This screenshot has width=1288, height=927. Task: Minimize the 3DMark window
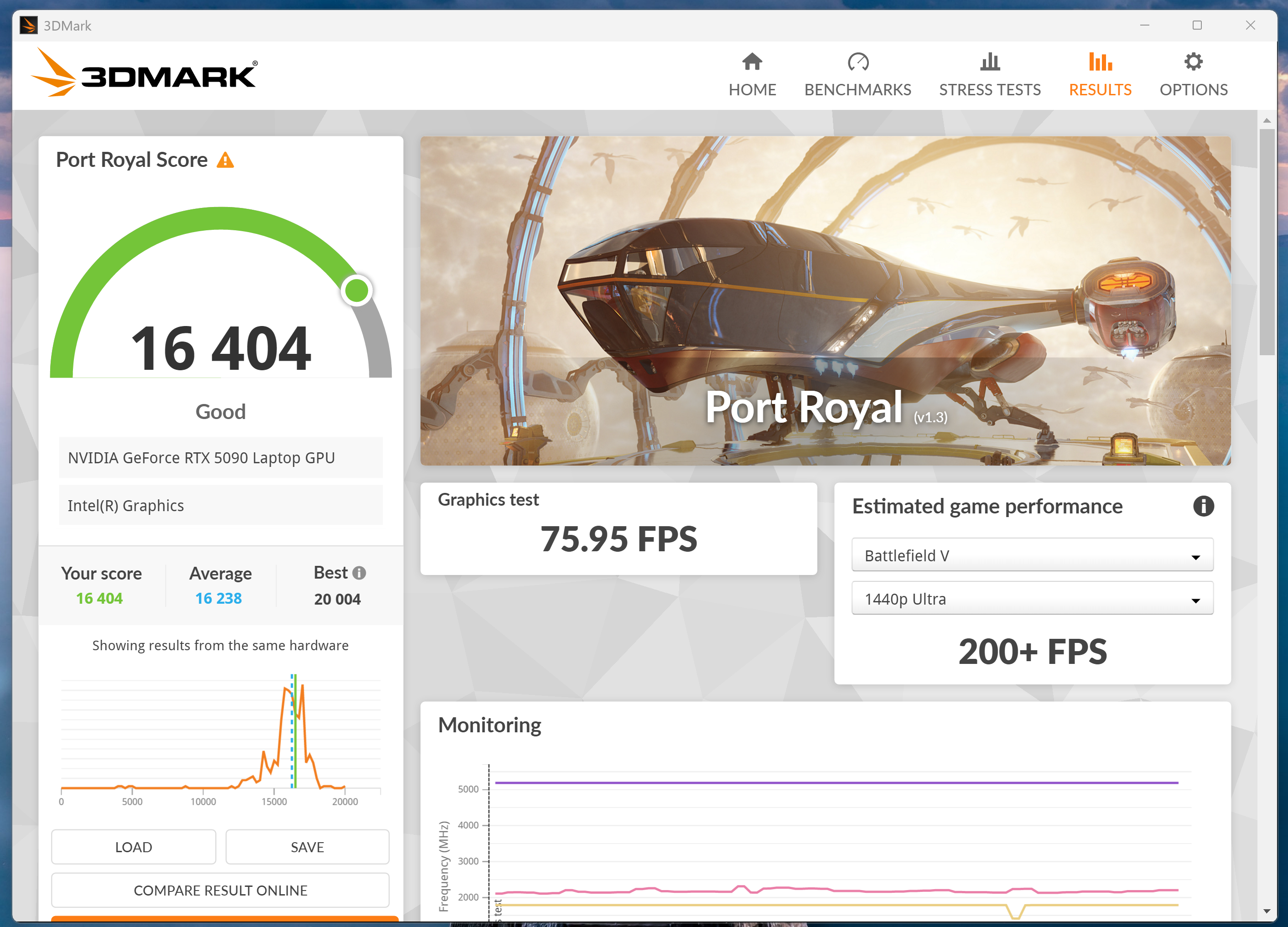click(1144, 26)
